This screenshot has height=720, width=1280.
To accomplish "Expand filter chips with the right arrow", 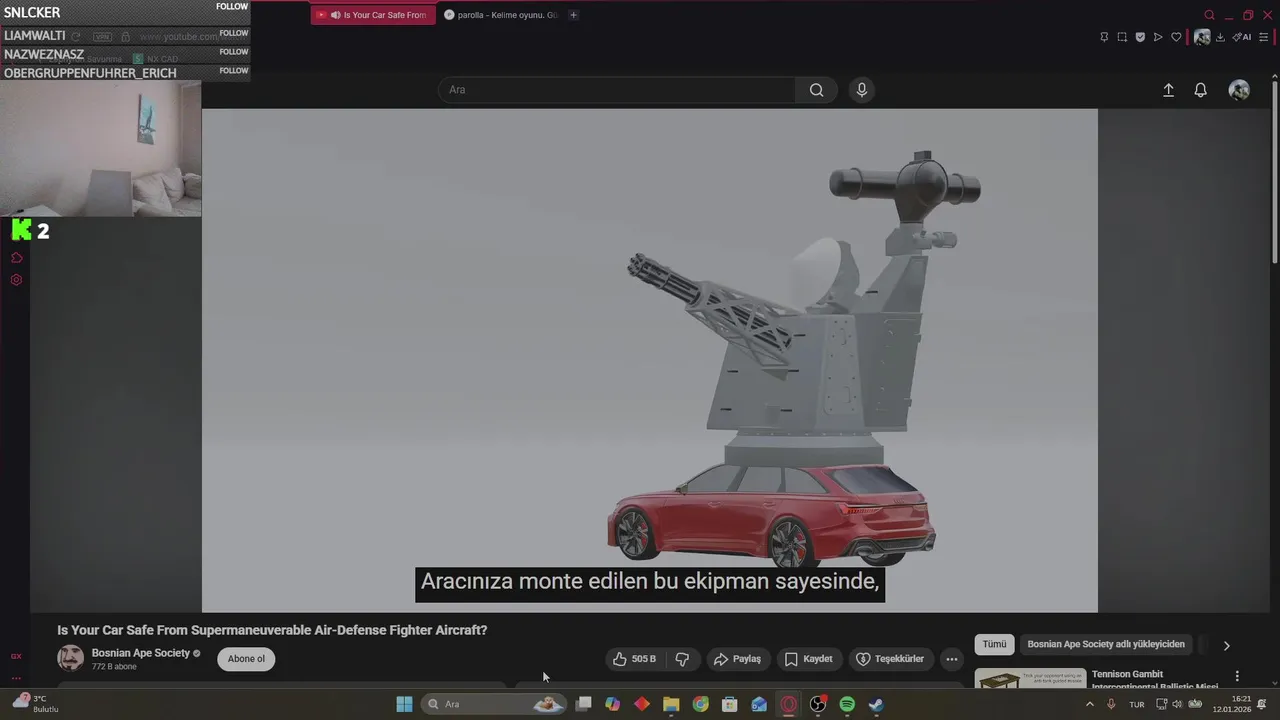I will click(1226, 645).
